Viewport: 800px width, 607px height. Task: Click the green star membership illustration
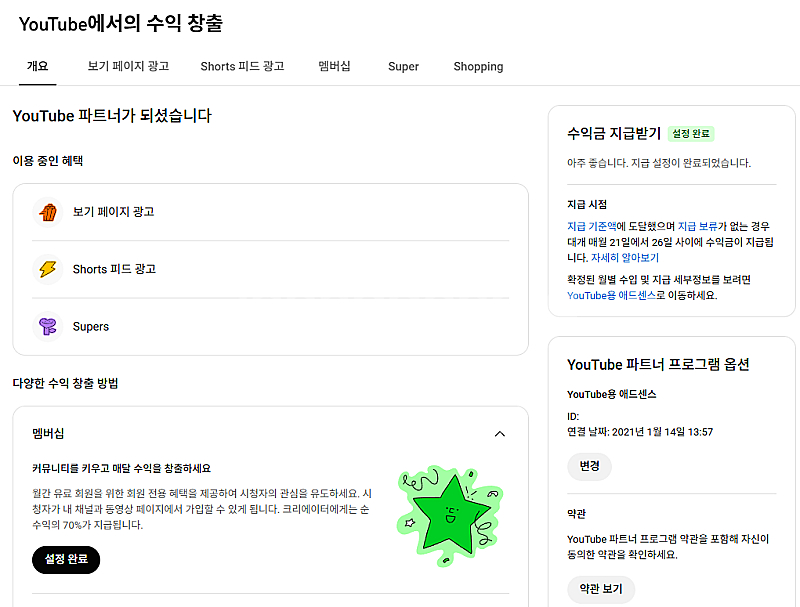coord(450,515)
